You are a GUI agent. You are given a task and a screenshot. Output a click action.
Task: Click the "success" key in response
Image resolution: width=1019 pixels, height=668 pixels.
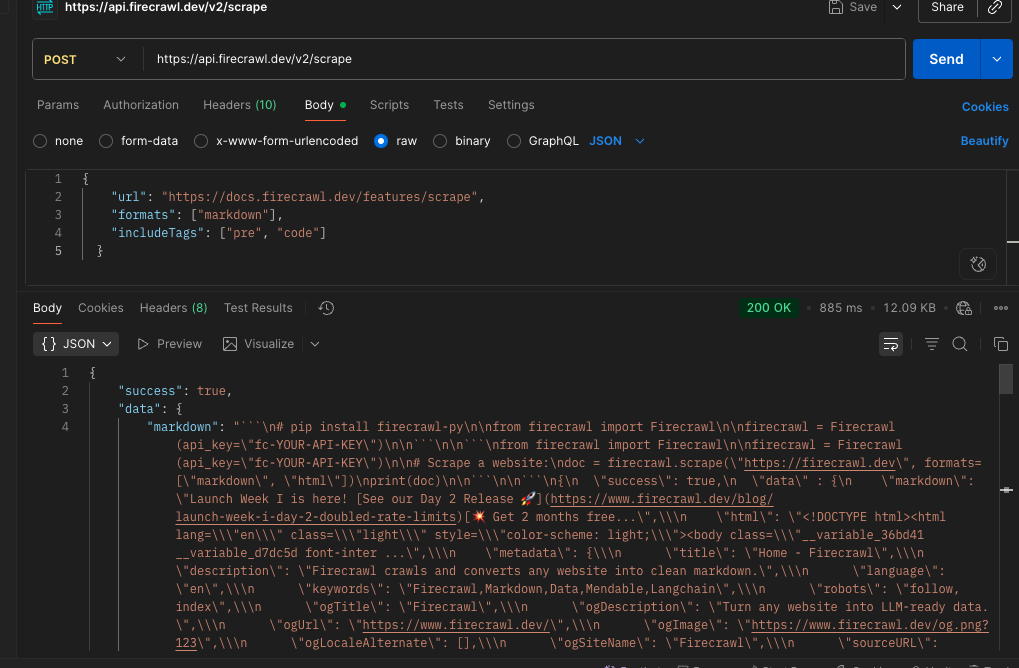click(x=150, y=391)
